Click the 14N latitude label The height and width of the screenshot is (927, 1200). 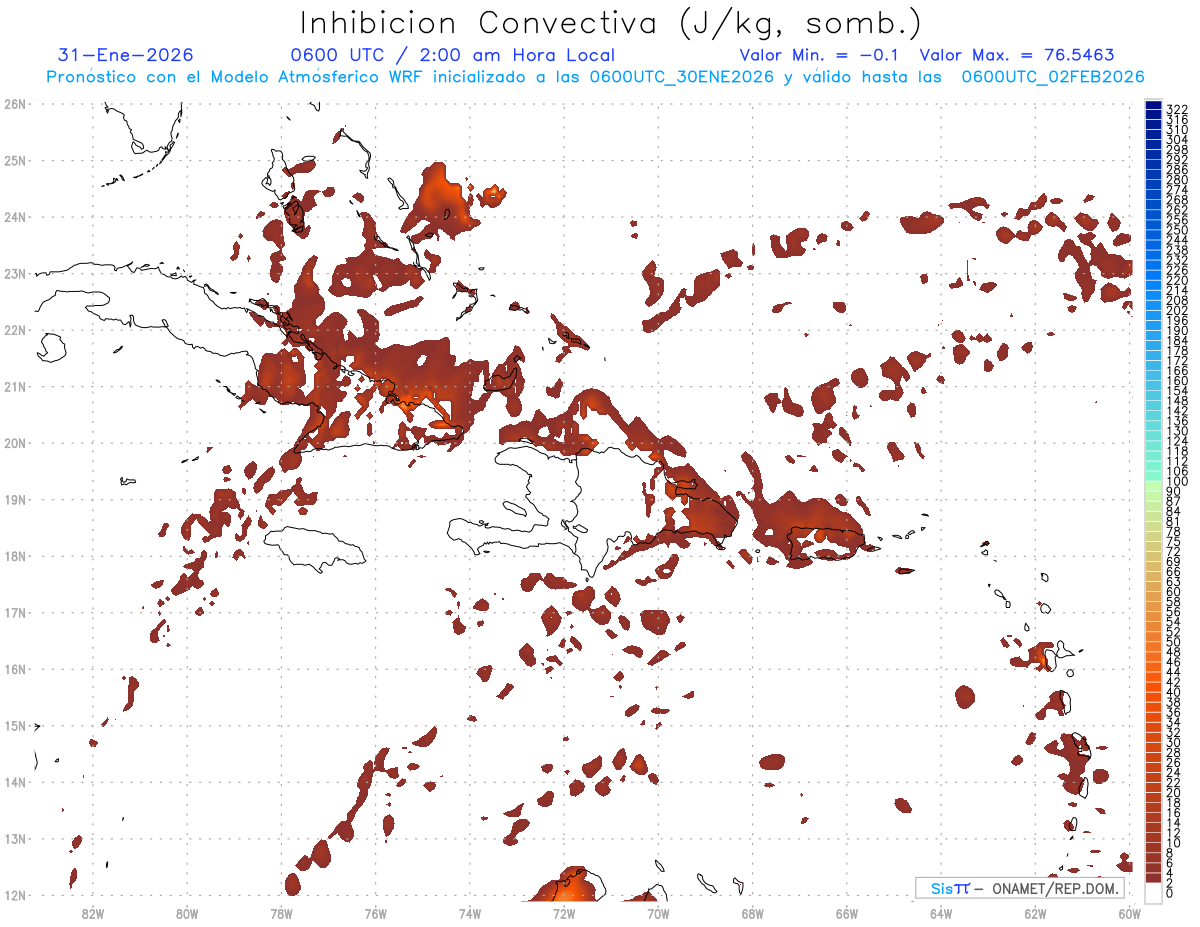pos(14,782)
